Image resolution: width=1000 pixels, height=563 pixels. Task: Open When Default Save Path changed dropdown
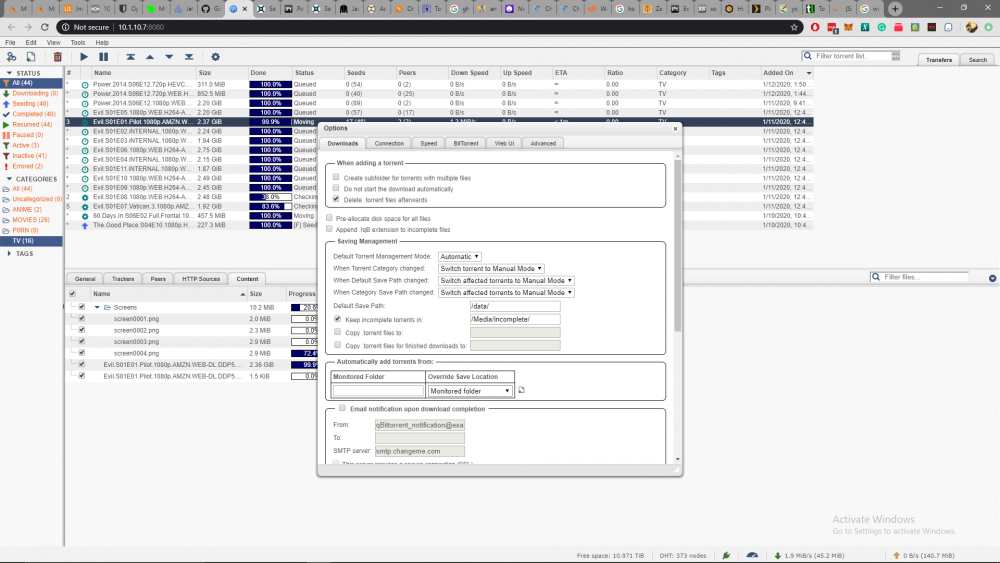506,281
